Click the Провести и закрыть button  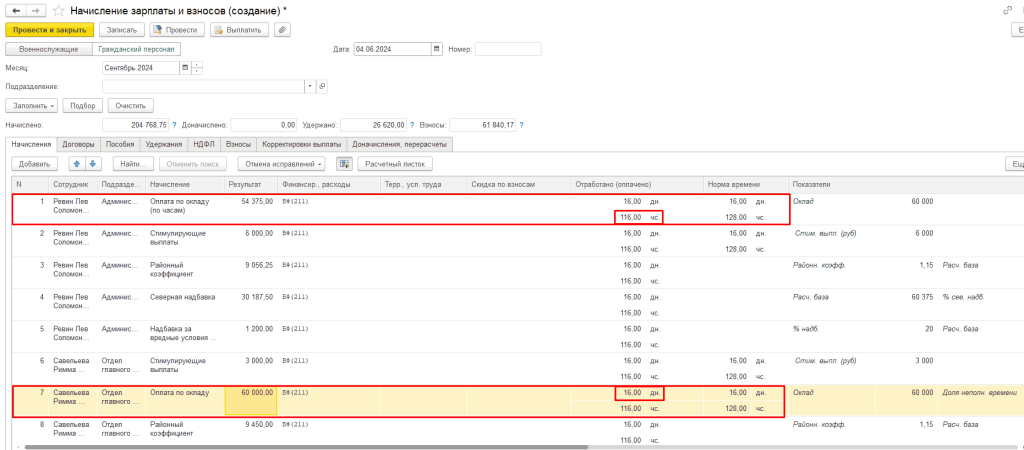[x=49, y=30]
